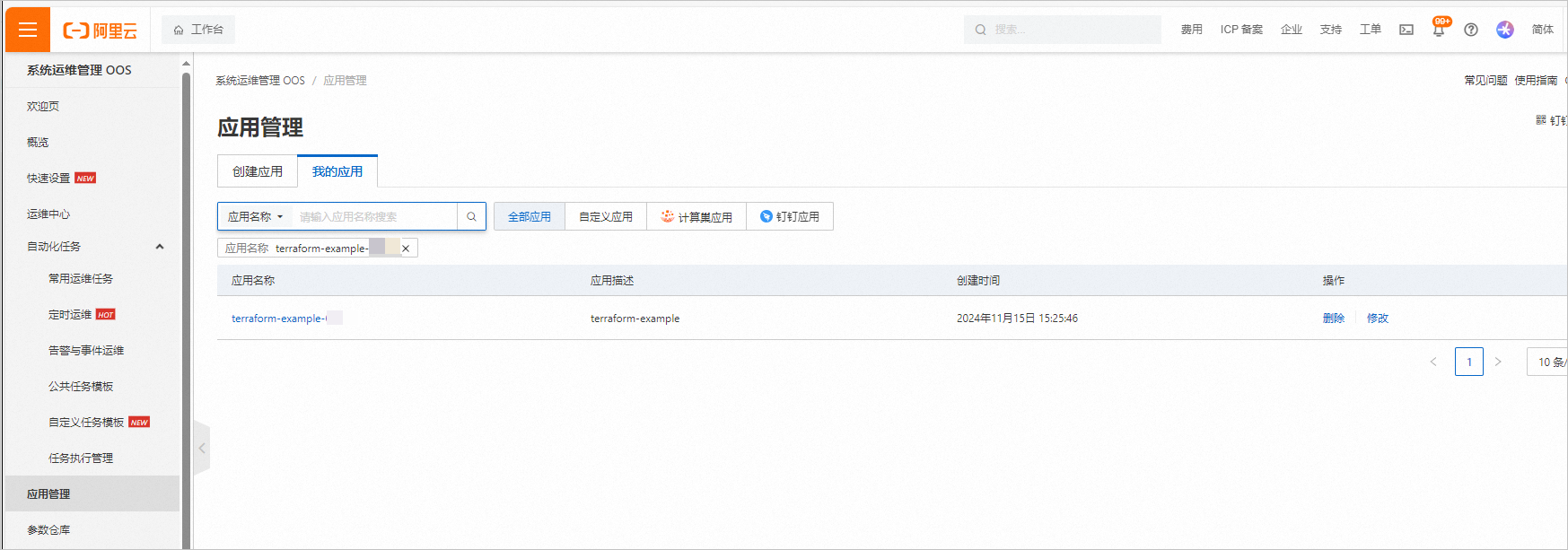This screenshot has width=1568, height=550.
Task: Switch to the 我的应用 tab
Action: point(337,171)
